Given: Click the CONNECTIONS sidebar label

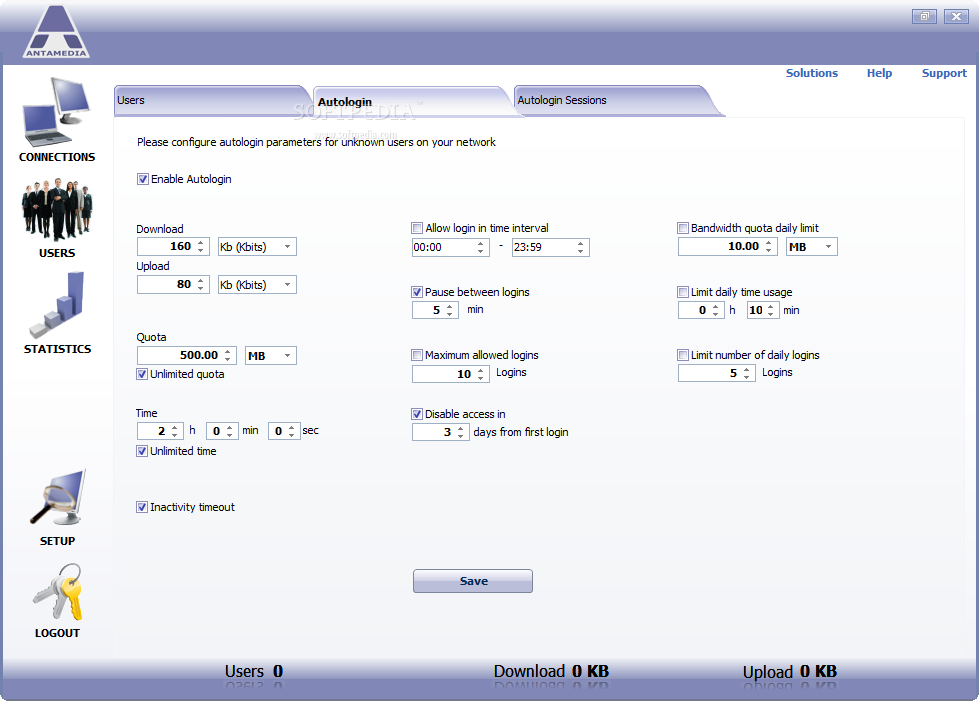Looking at the screenshot, I should (x=57, y=157).
